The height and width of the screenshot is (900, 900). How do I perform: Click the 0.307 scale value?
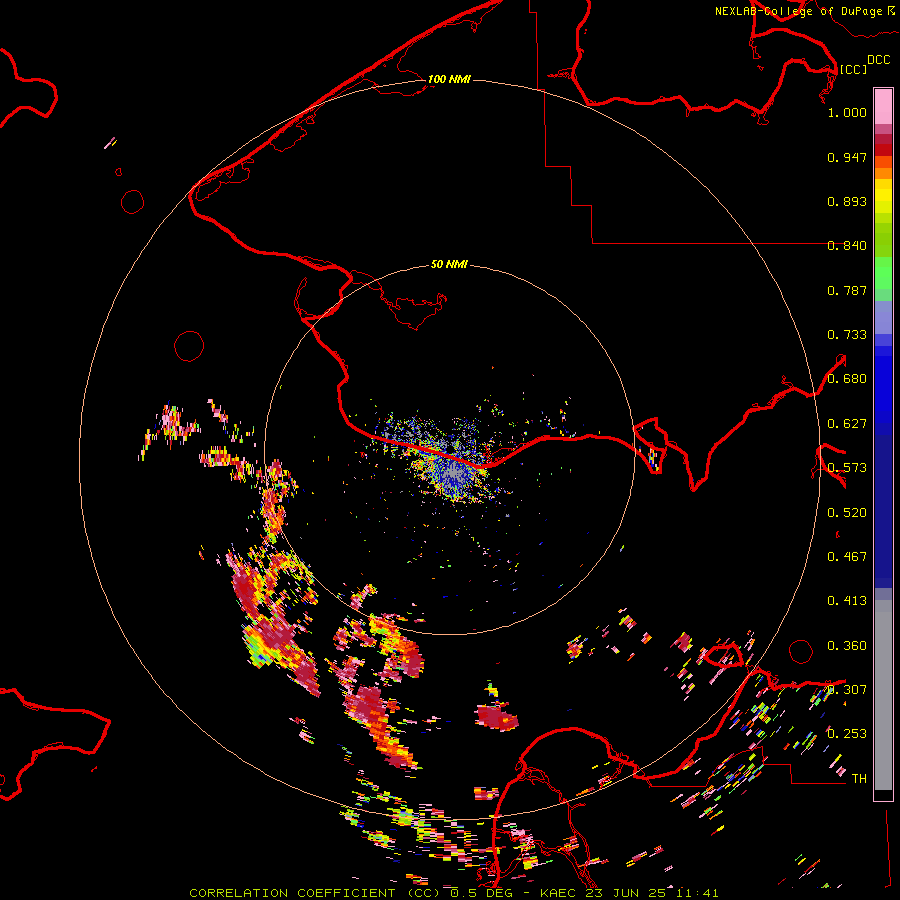click(x=847, y=690)
